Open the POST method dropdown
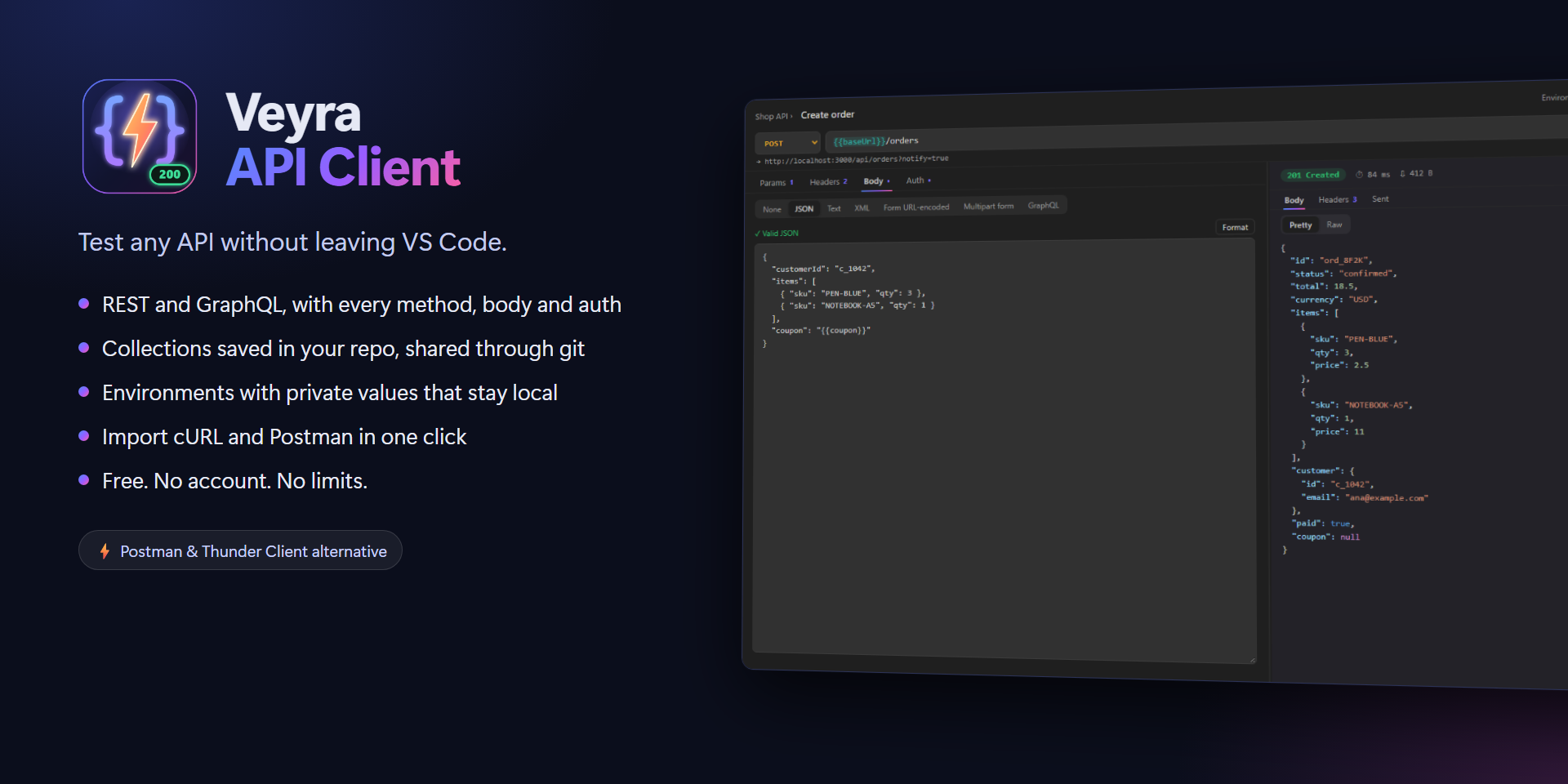 coord(787,143)
